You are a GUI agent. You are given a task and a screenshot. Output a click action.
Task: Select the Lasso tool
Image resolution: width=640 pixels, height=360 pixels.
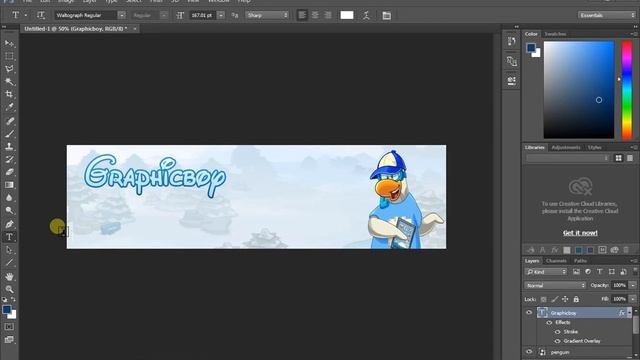point(9,69)
